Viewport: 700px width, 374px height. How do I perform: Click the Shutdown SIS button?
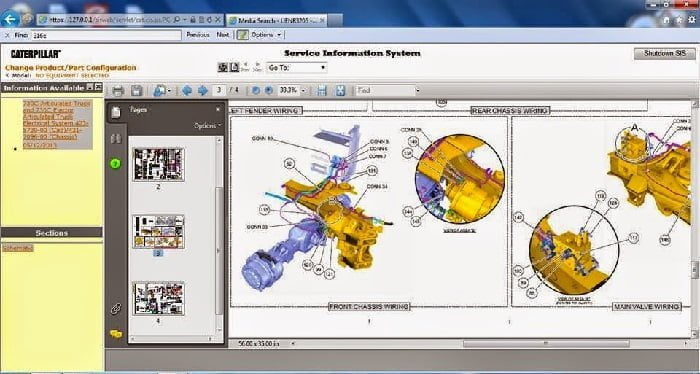click(x=665, y=54)
